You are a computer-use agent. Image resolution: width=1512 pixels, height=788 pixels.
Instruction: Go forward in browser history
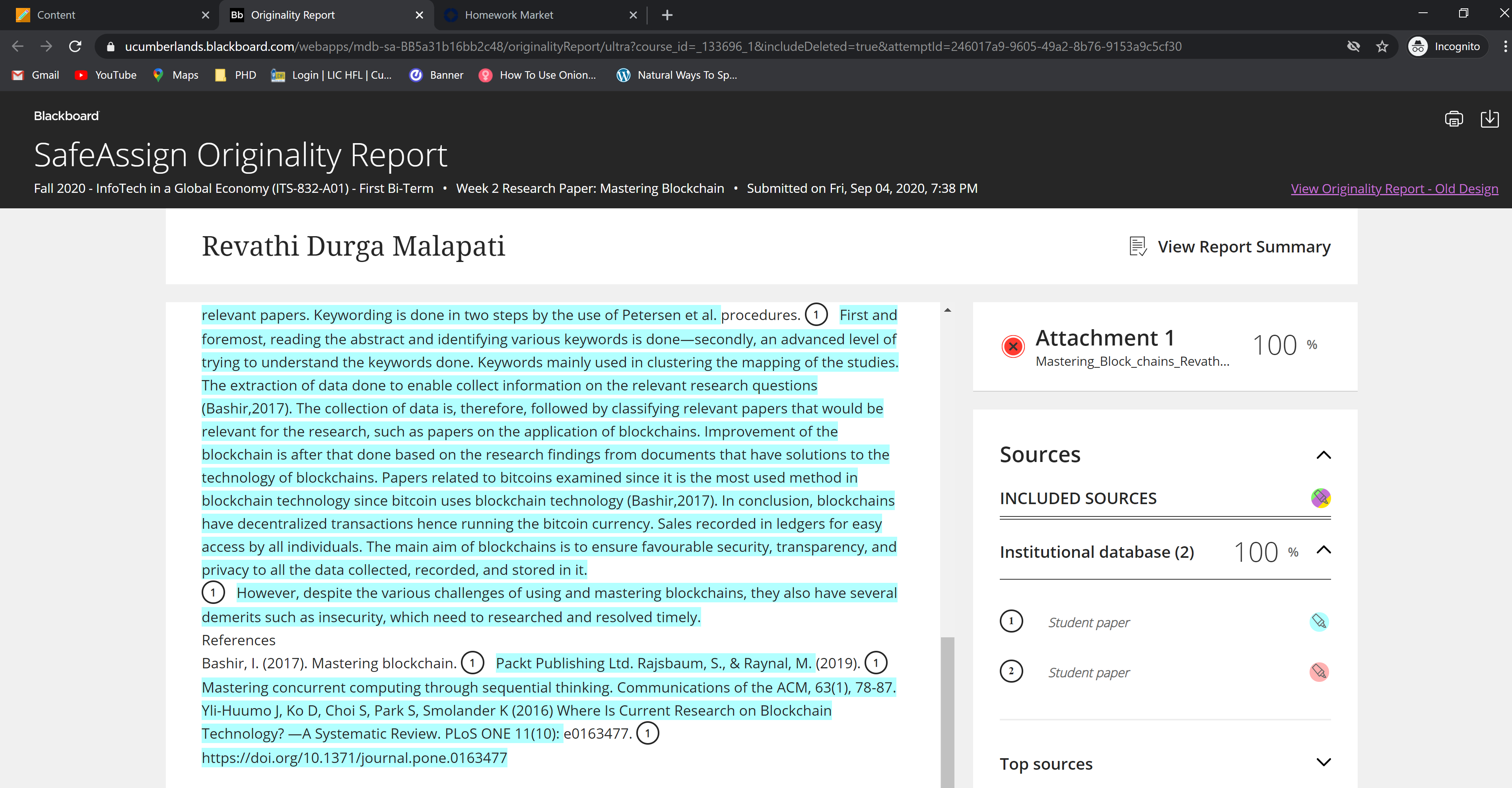click(47, 47)
